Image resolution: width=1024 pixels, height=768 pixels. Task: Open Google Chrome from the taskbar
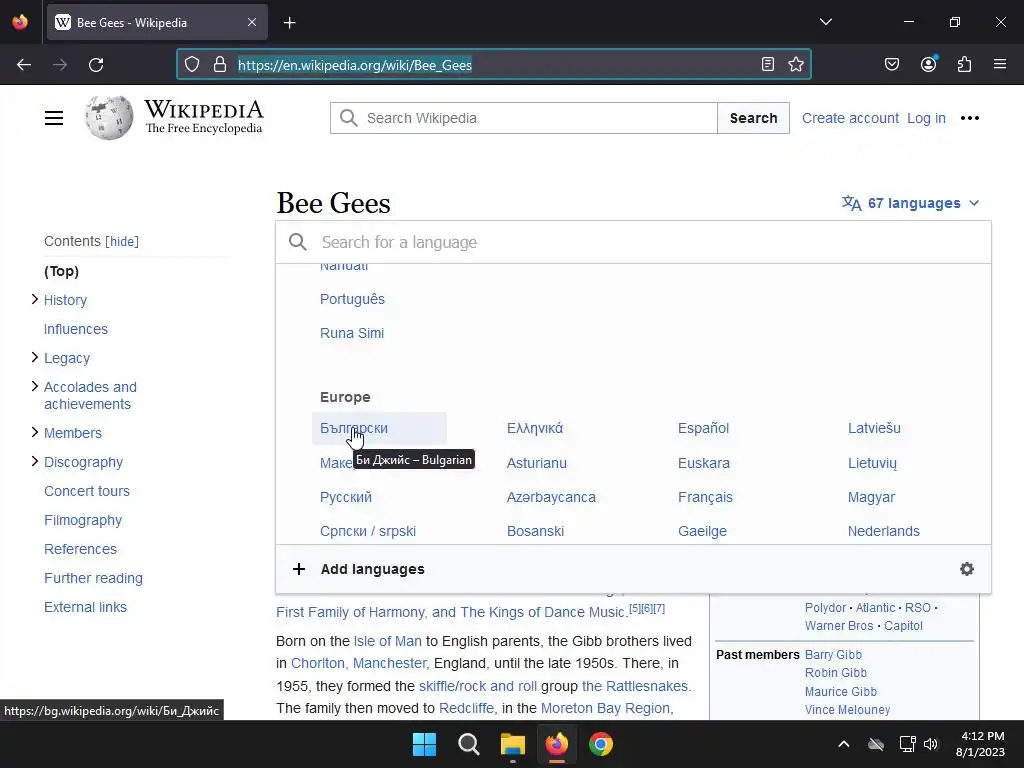pos(601,744)
